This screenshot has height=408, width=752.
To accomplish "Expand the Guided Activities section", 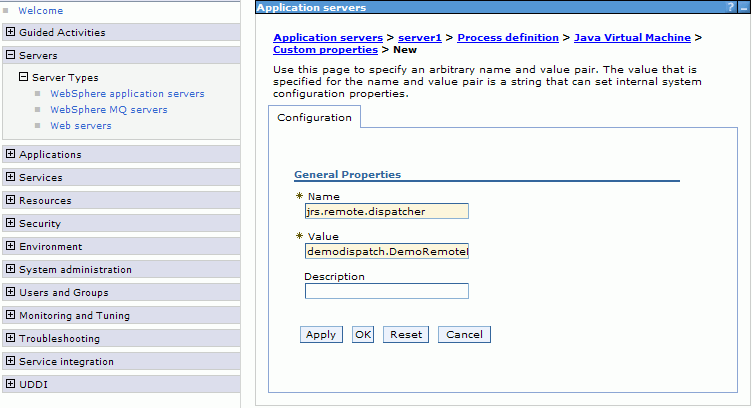I will pyautogui.click(x=11, y=33).
